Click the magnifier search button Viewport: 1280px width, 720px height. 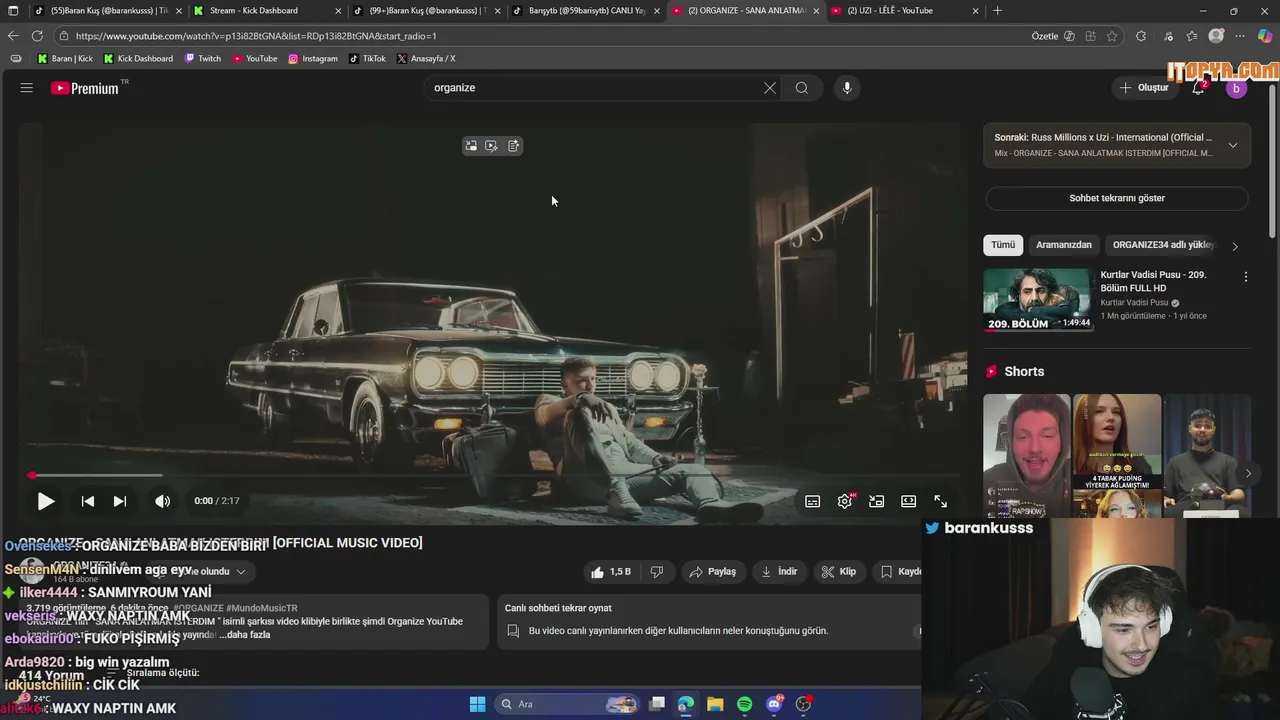(x=802, y=88)
